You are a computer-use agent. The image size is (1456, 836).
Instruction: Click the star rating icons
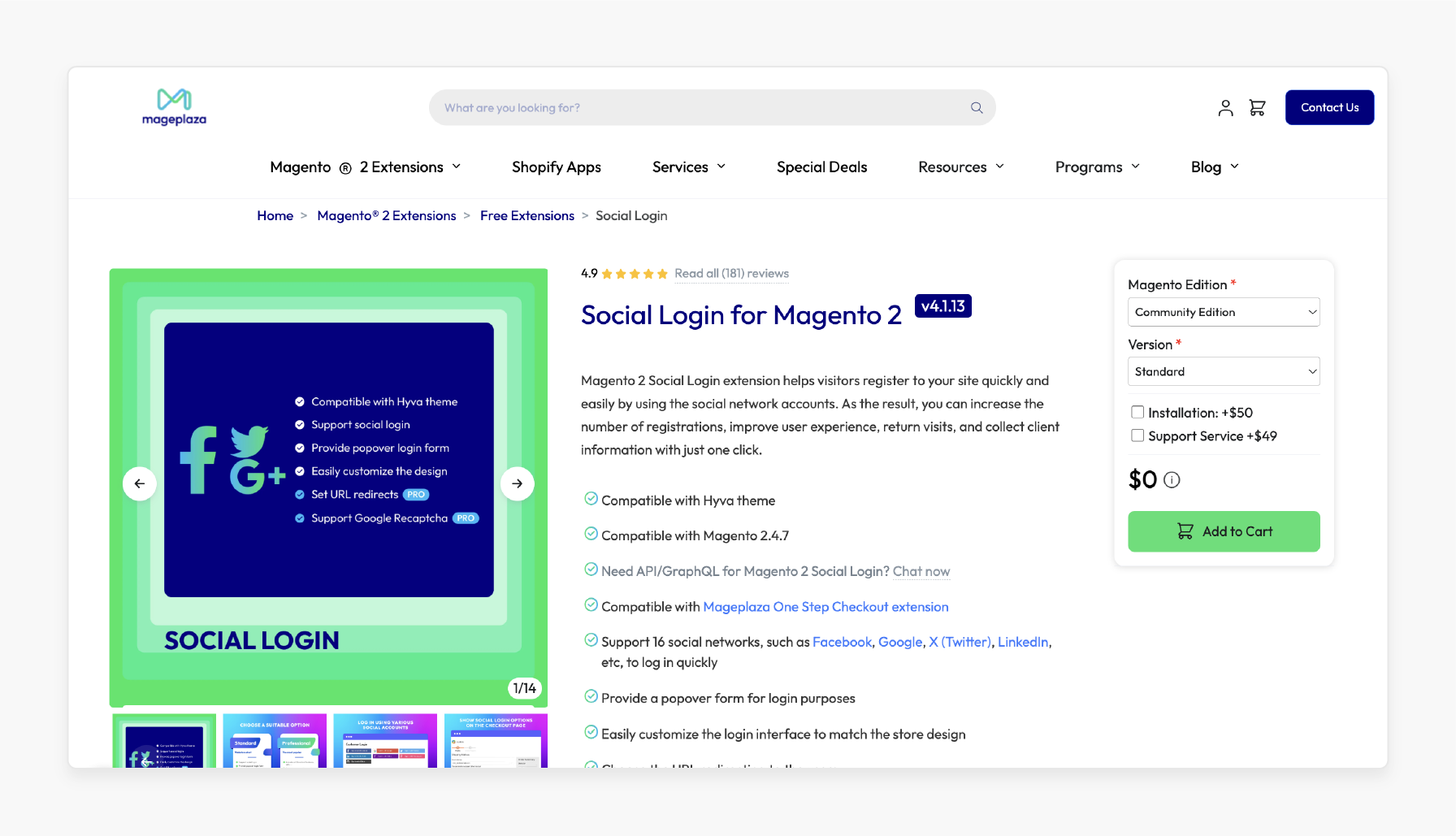pos(635,274)
